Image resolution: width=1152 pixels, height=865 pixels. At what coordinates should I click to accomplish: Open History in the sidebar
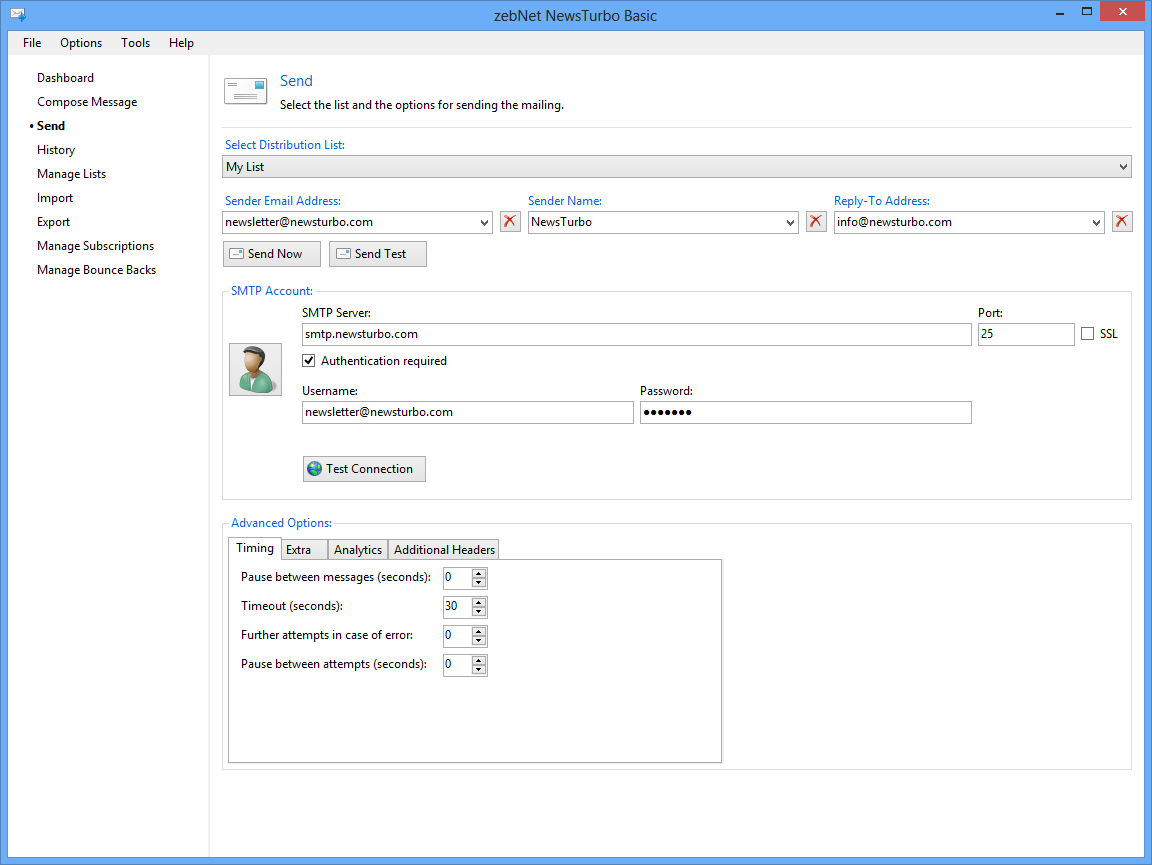pyautogui.click(x=56, y=150)
